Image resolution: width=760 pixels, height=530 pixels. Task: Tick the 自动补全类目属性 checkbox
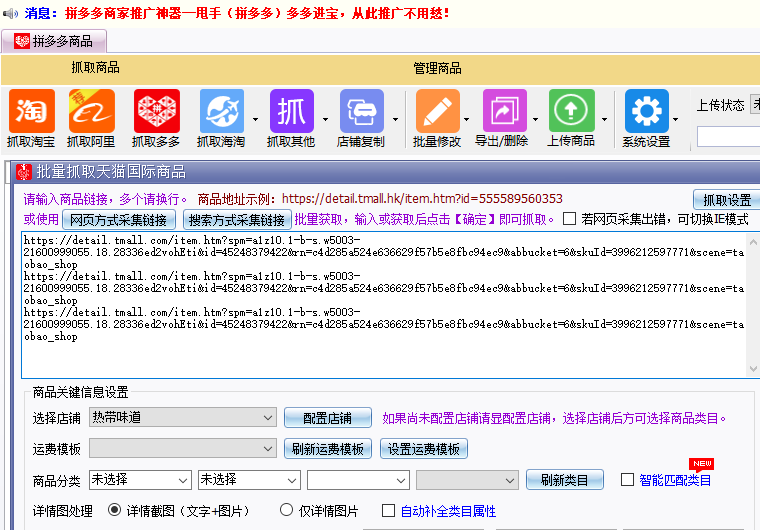[x=388, y=511]
